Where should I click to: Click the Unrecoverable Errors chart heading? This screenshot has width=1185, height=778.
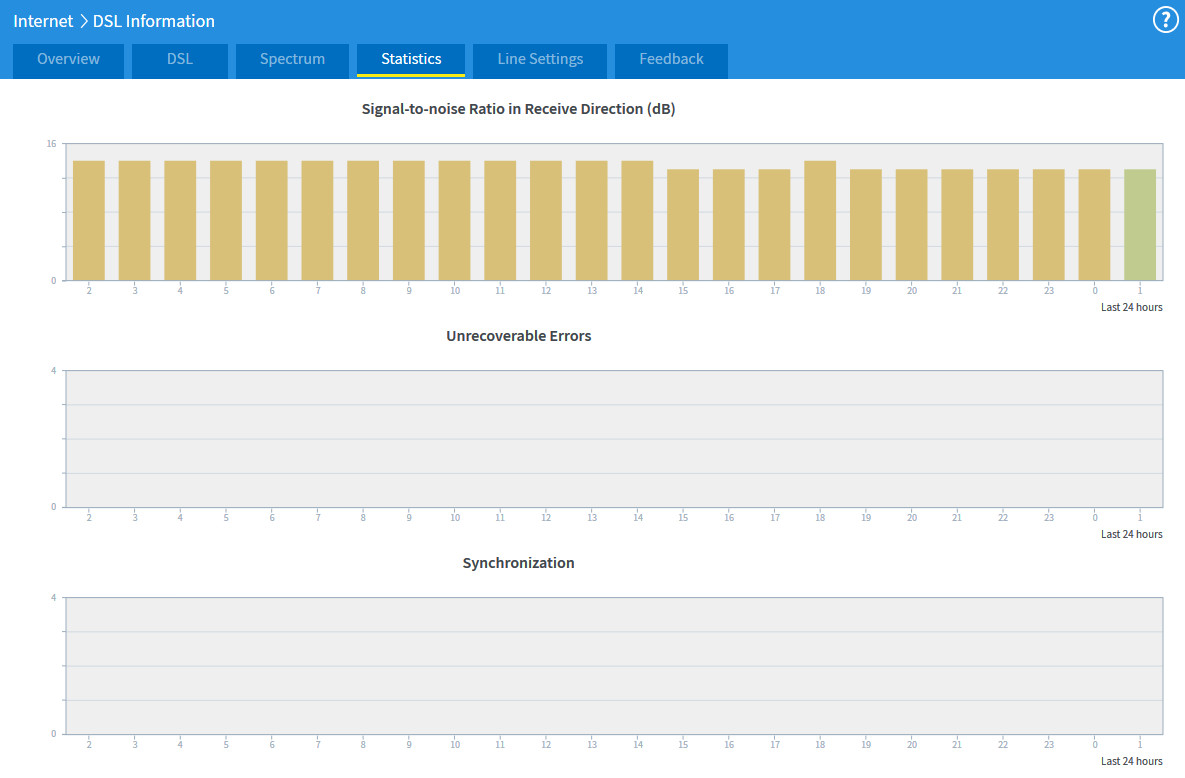(518, 336)
